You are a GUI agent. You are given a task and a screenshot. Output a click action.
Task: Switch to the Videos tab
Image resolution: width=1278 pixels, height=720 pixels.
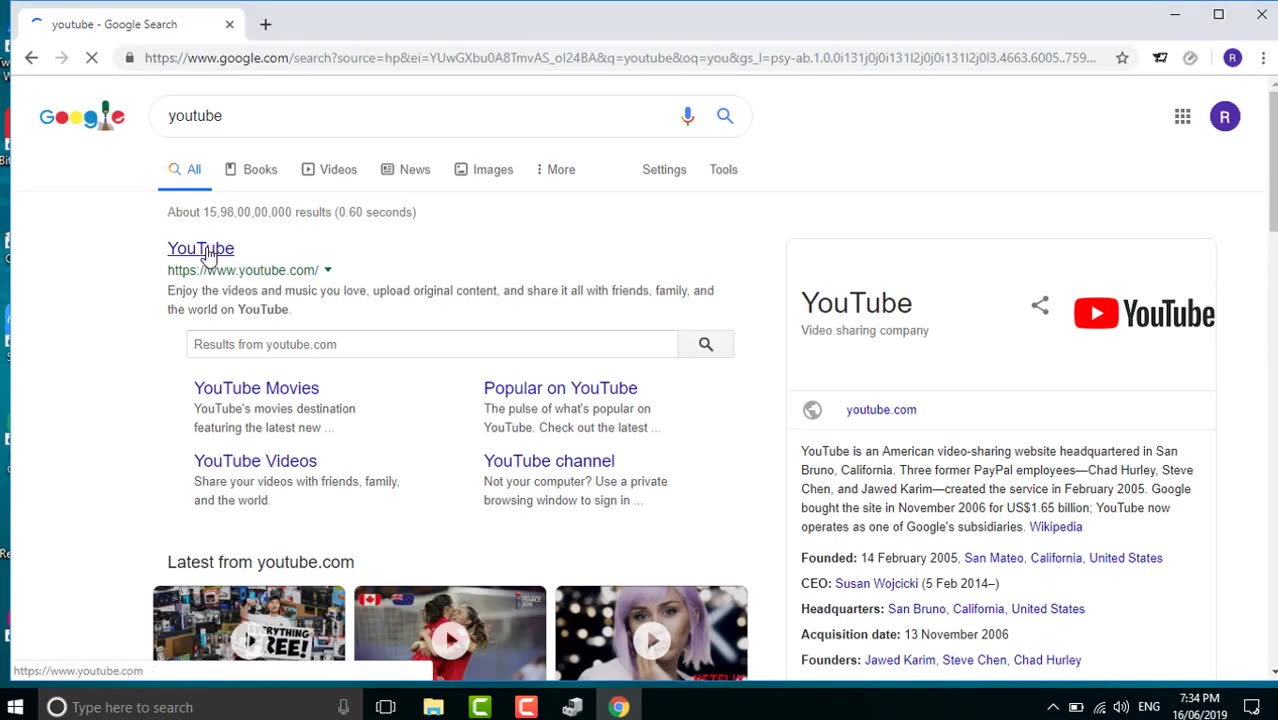pyautogui.click(x=329, y=170)
